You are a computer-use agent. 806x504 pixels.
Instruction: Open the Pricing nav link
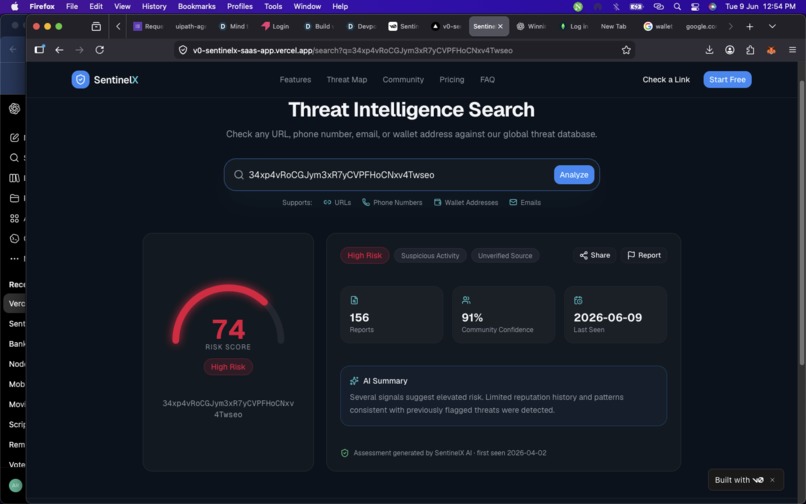(451, 80)
